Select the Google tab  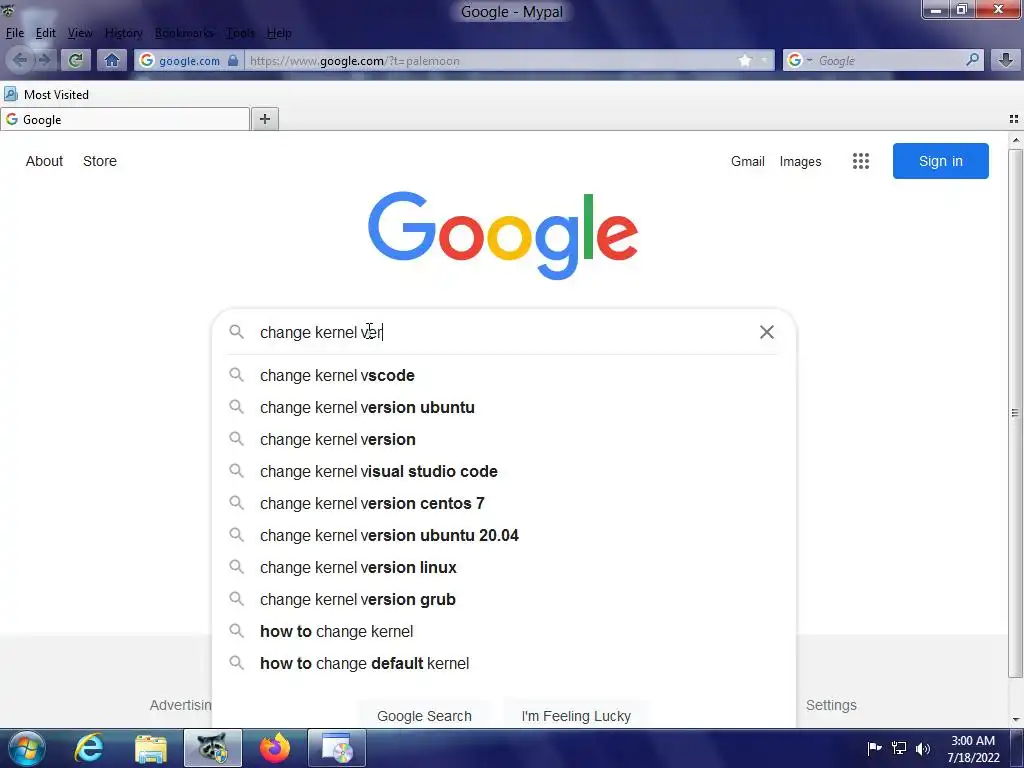coord(125,120)
